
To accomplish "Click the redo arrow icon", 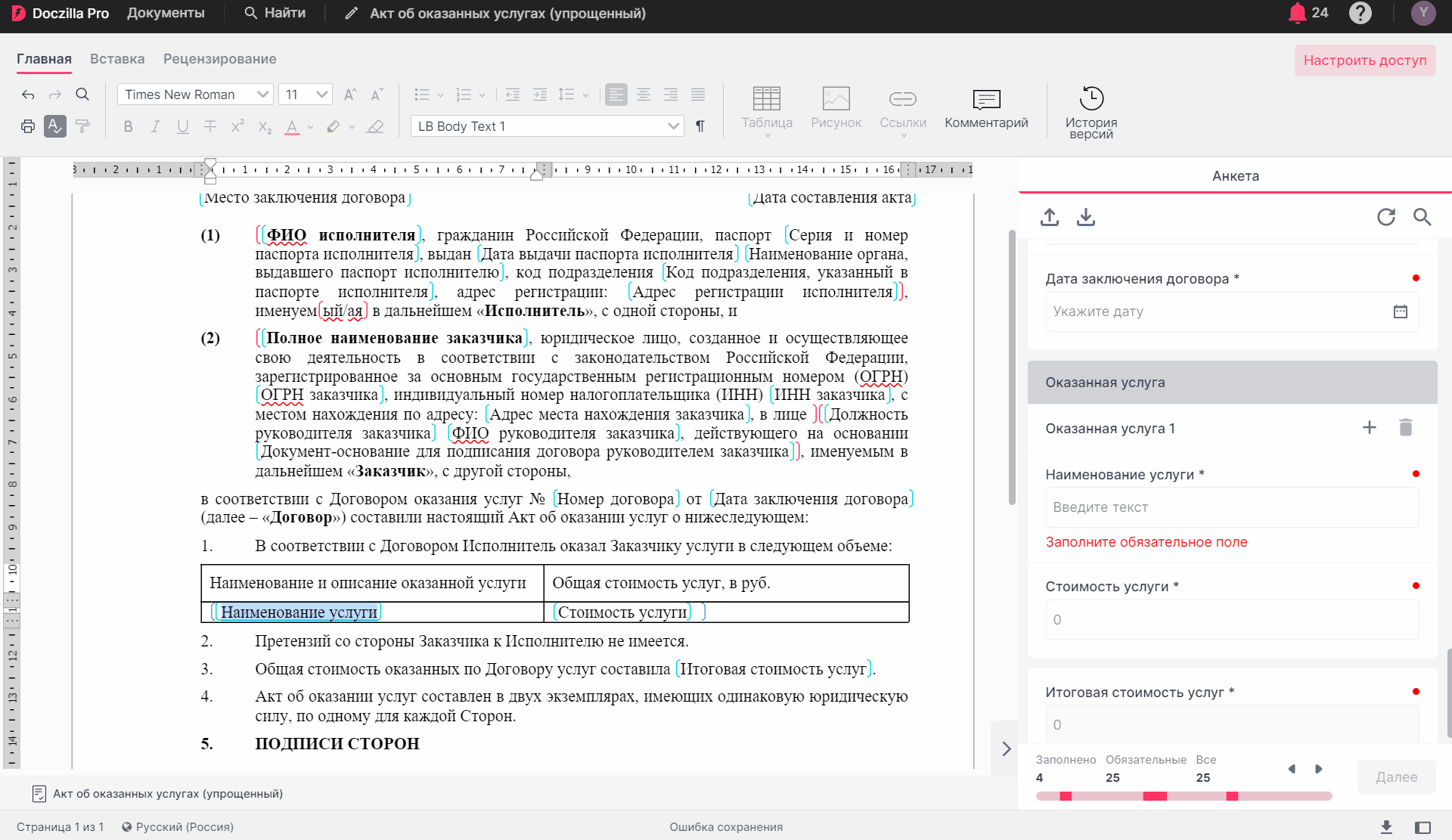I will [x=55, y=95].
